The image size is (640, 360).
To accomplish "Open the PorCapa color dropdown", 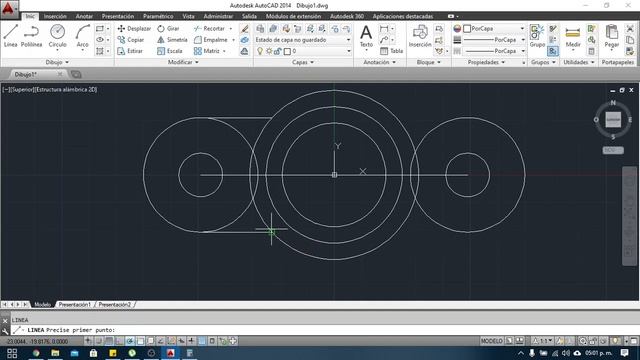I will tap(494, 29).
